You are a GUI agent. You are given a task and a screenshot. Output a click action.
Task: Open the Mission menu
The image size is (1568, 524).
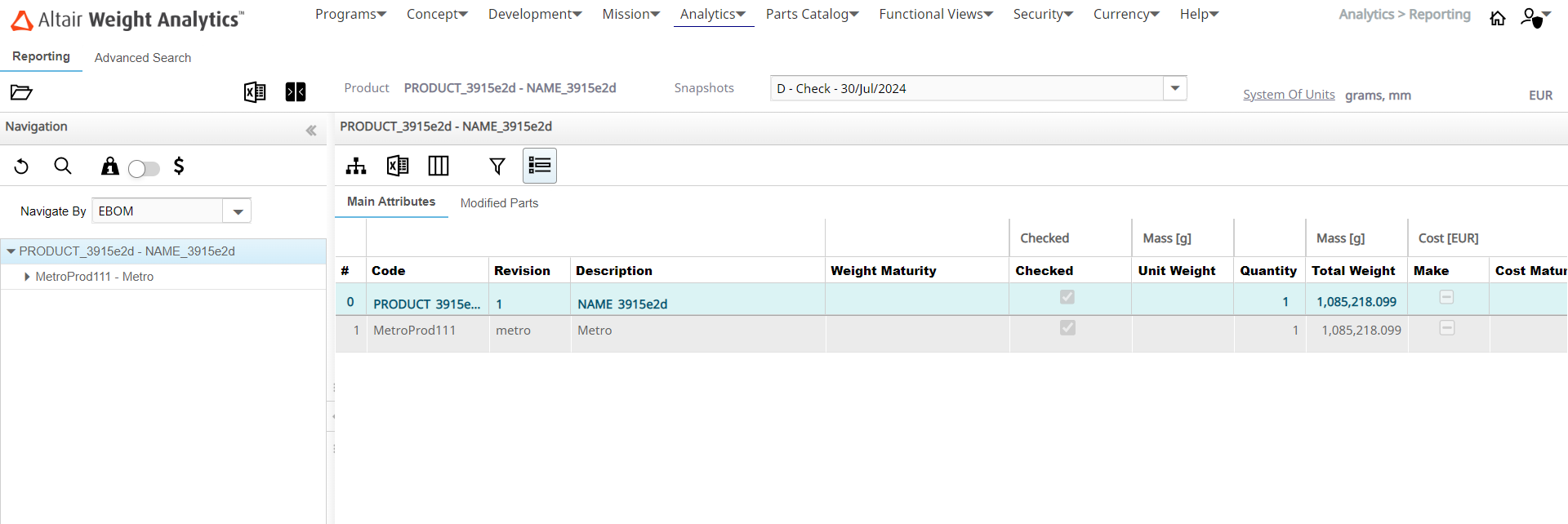click(x=630, y=14)
